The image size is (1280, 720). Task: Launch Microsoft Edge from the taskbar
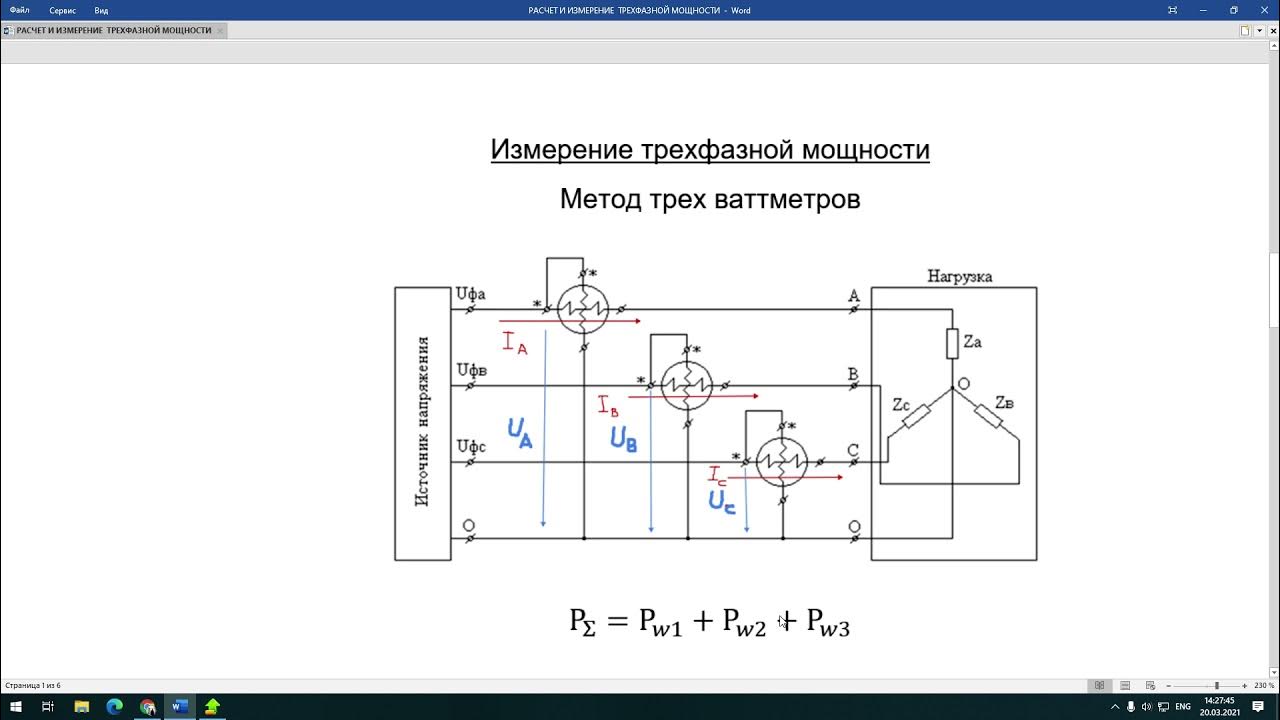pos(113,706)
